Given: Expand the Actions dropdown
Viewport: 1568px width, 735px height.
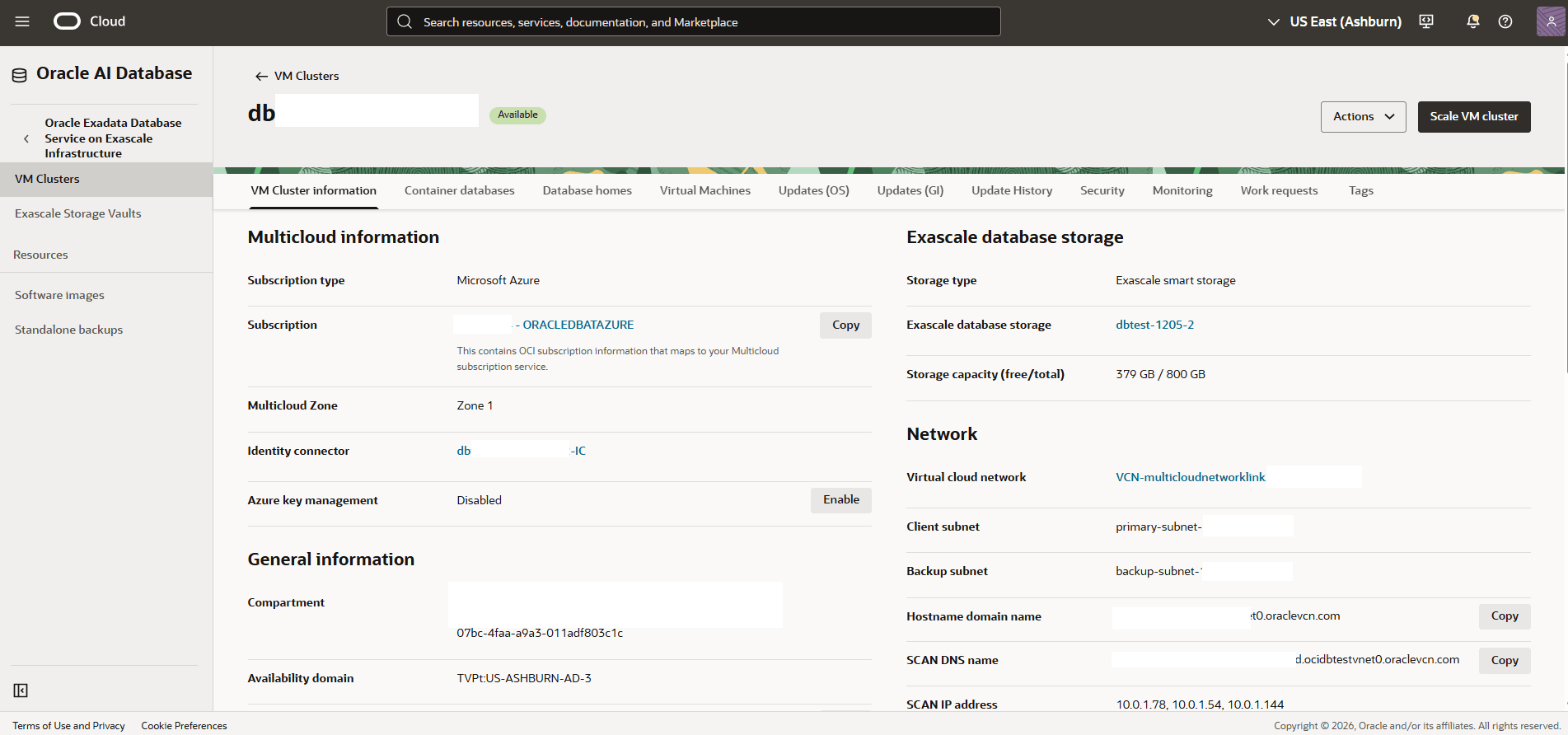Looking at the screenshot, I should [x=1363, y=116].
